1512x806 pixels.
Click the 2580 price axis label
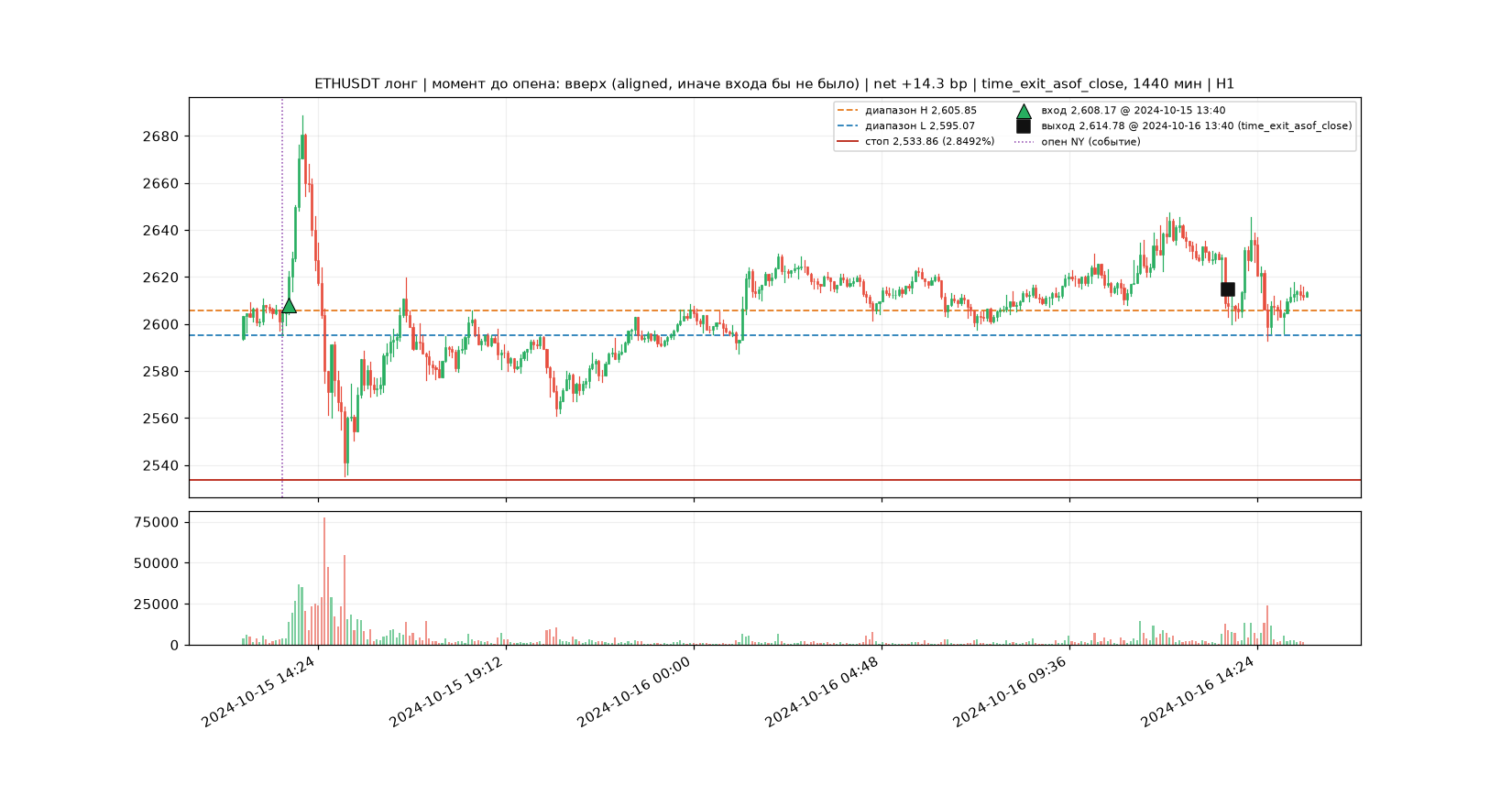(x=160, y=372)
